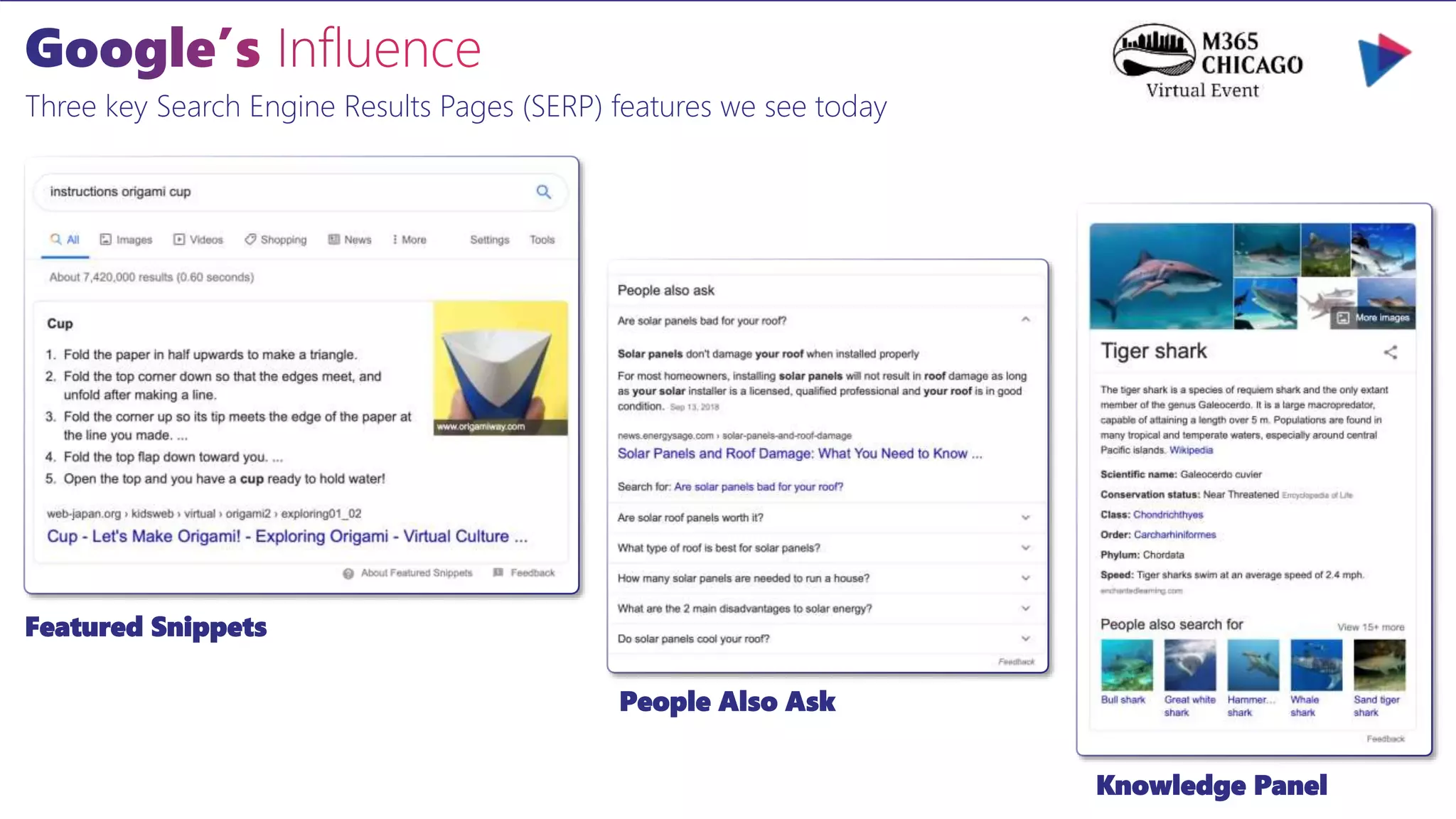1456x819 pixels.
Task: Open the origami cup photo thumbnail
Action: 500,368
